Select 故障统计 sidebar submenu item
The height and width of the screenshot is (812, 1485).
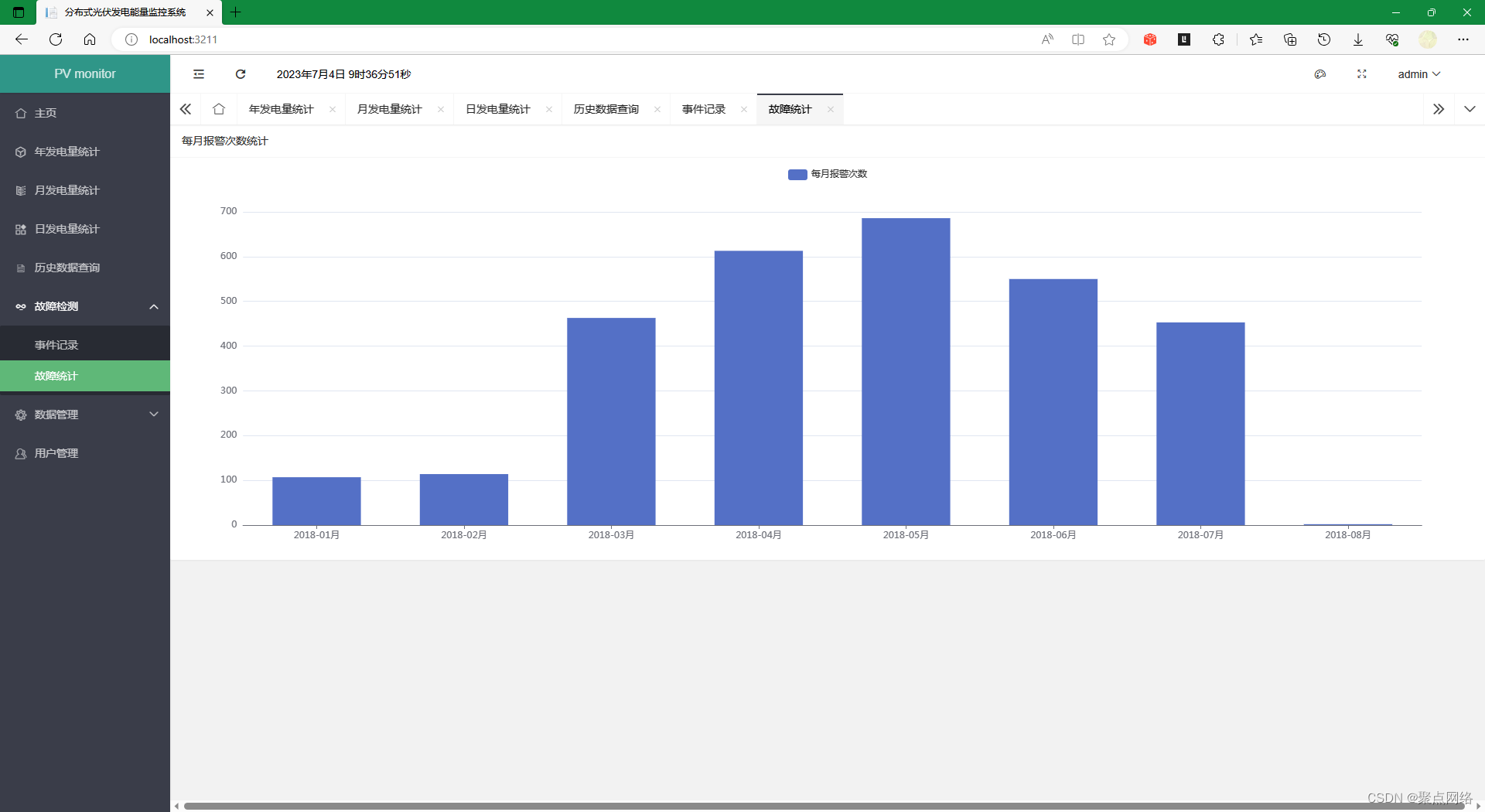(x=85, y=376)
